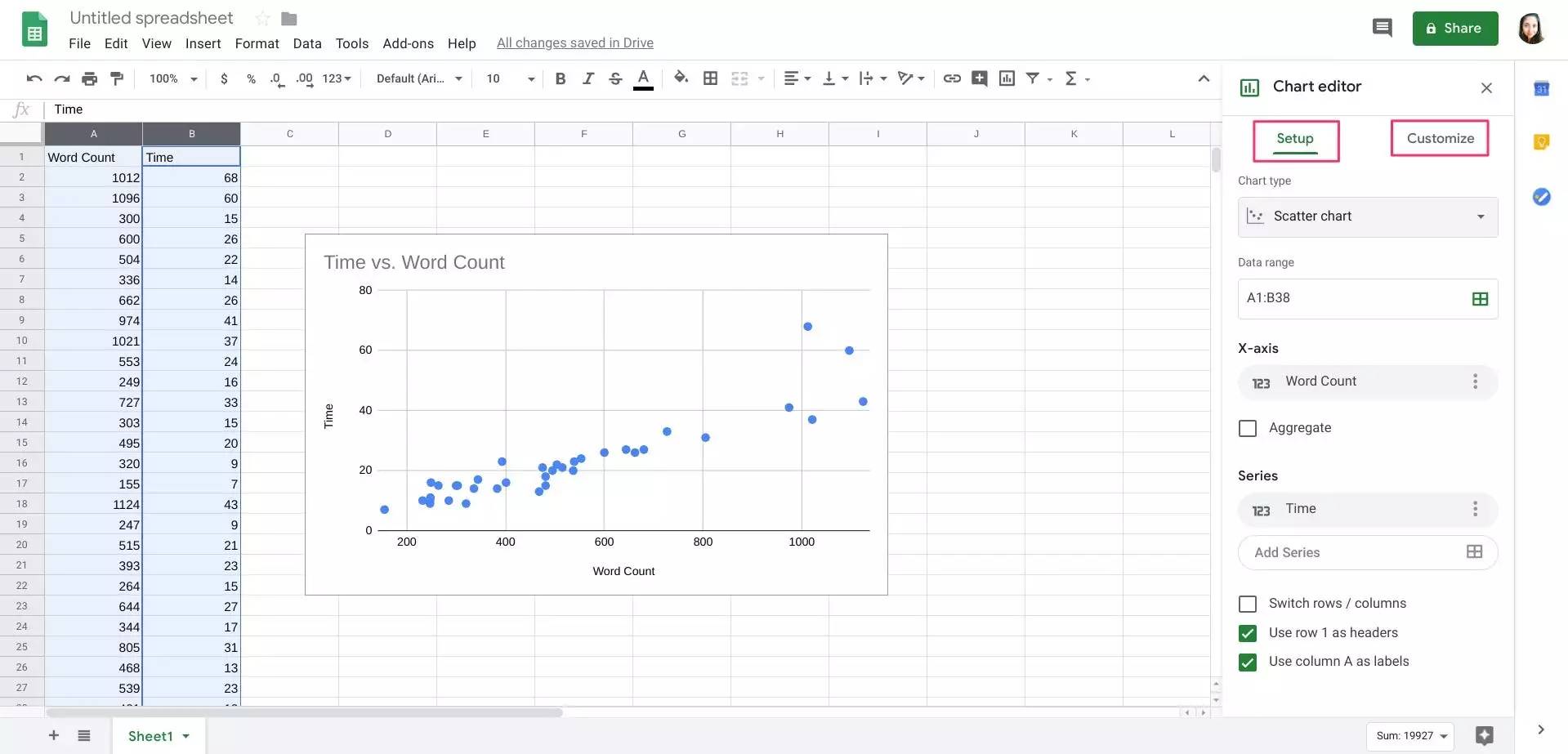This screenshot has height=754, width=1568.
Task: Open horizontal align dropdown
Action: pyautogui.click(x=797, y=78)
